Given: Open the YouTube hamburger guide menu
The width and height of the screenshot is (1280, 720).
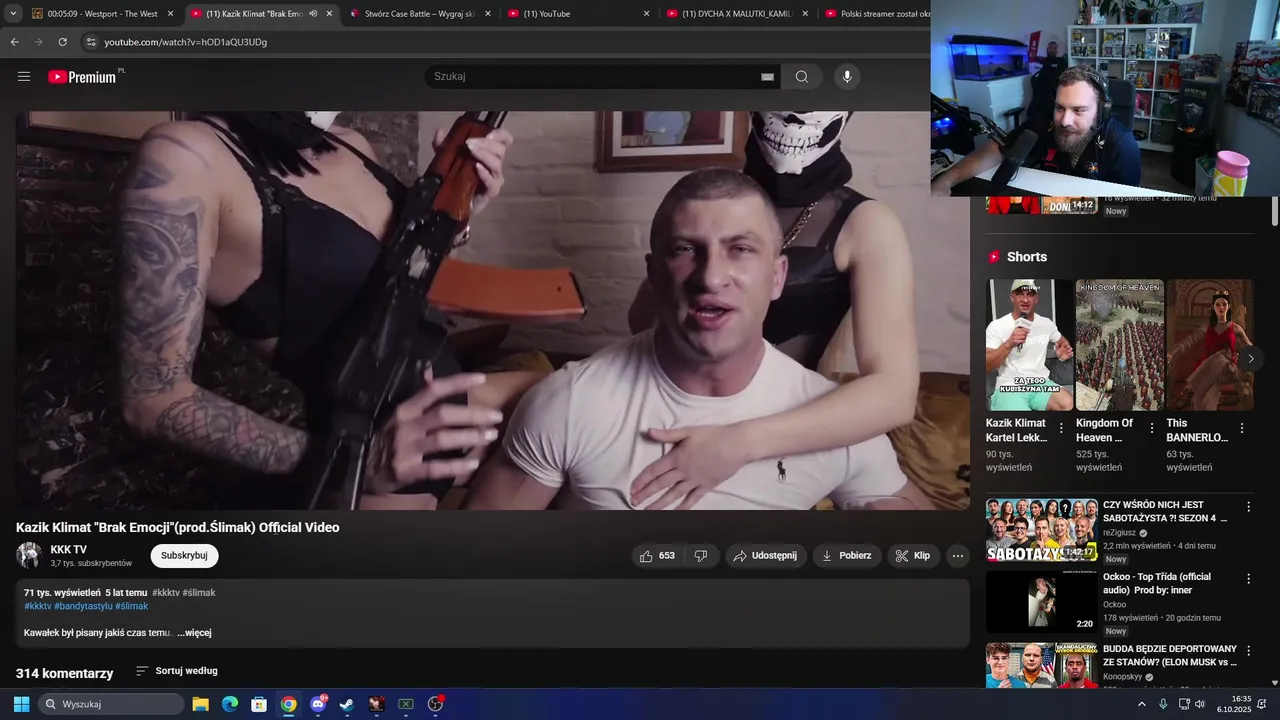Looking at the screenshot, I should [x=24, y=77].
